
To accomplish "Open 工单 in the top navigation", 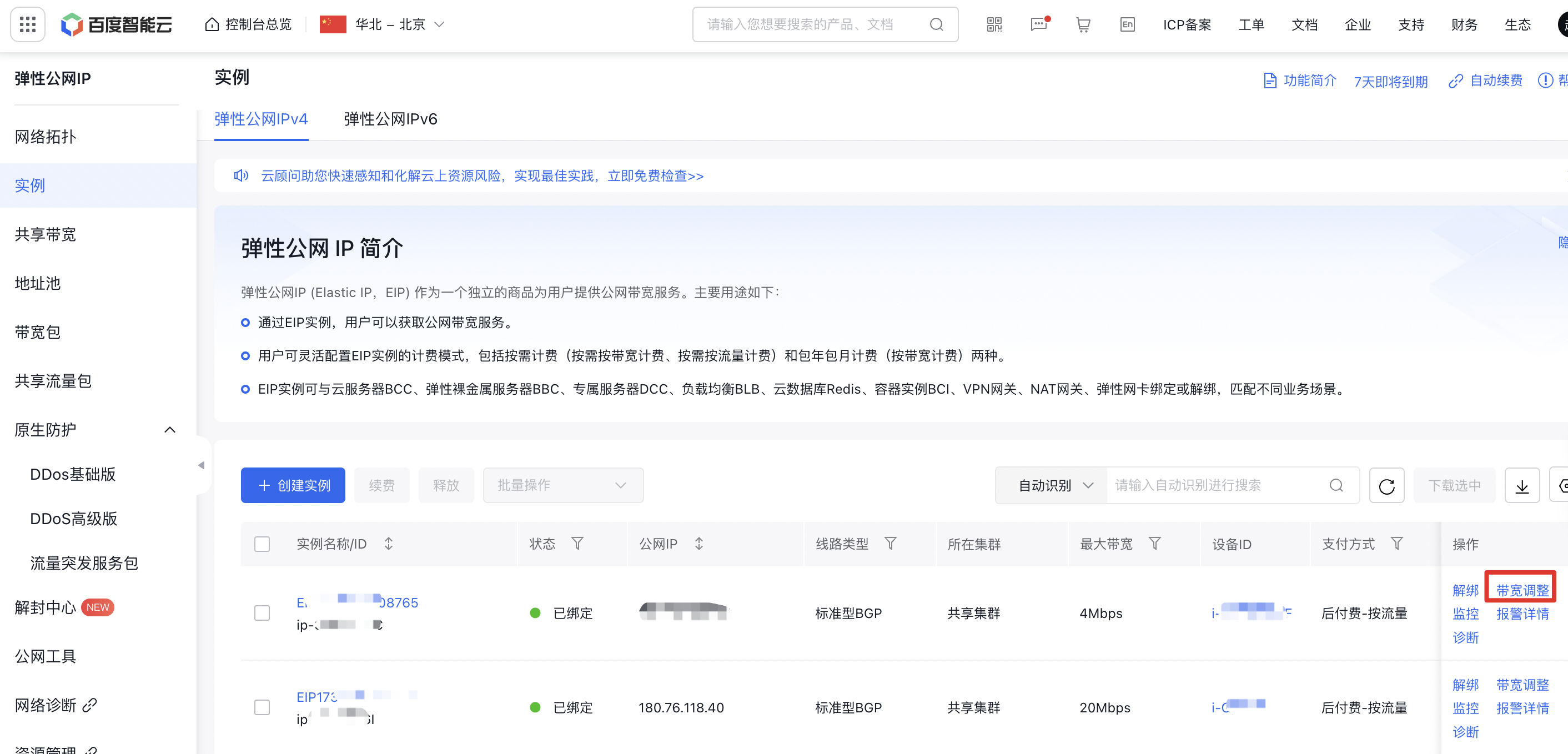I will pyautogui.click(x=1251, y=25).
